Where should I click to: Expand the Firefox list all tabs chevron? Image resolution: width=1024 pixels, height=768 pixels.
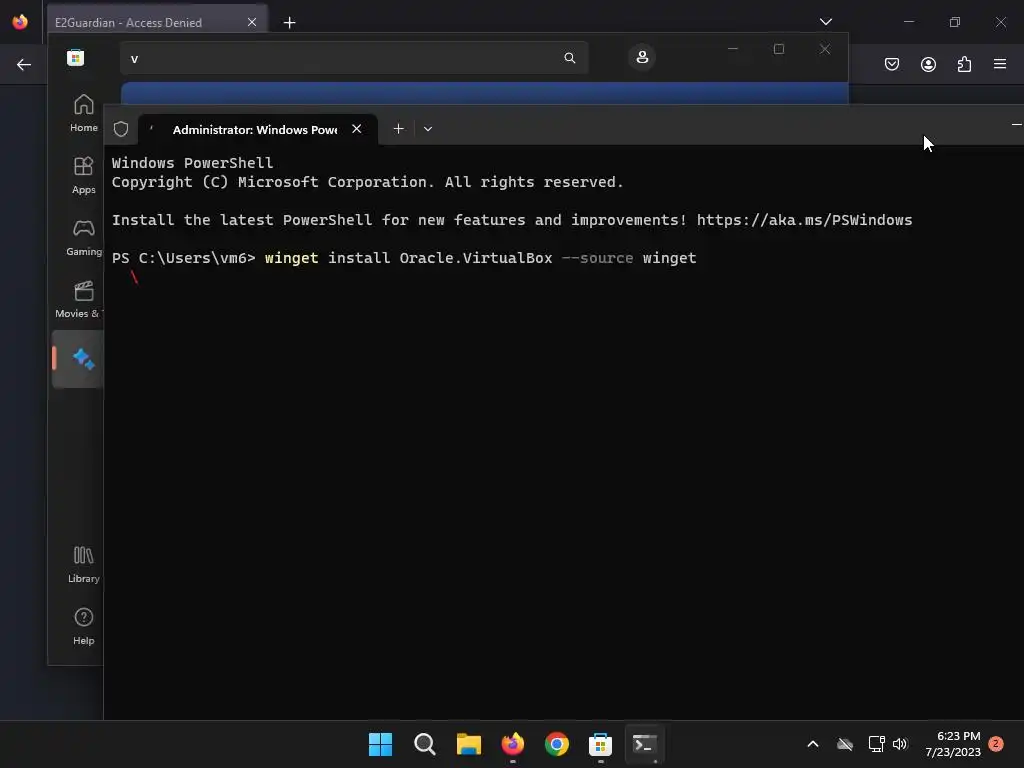825,22
